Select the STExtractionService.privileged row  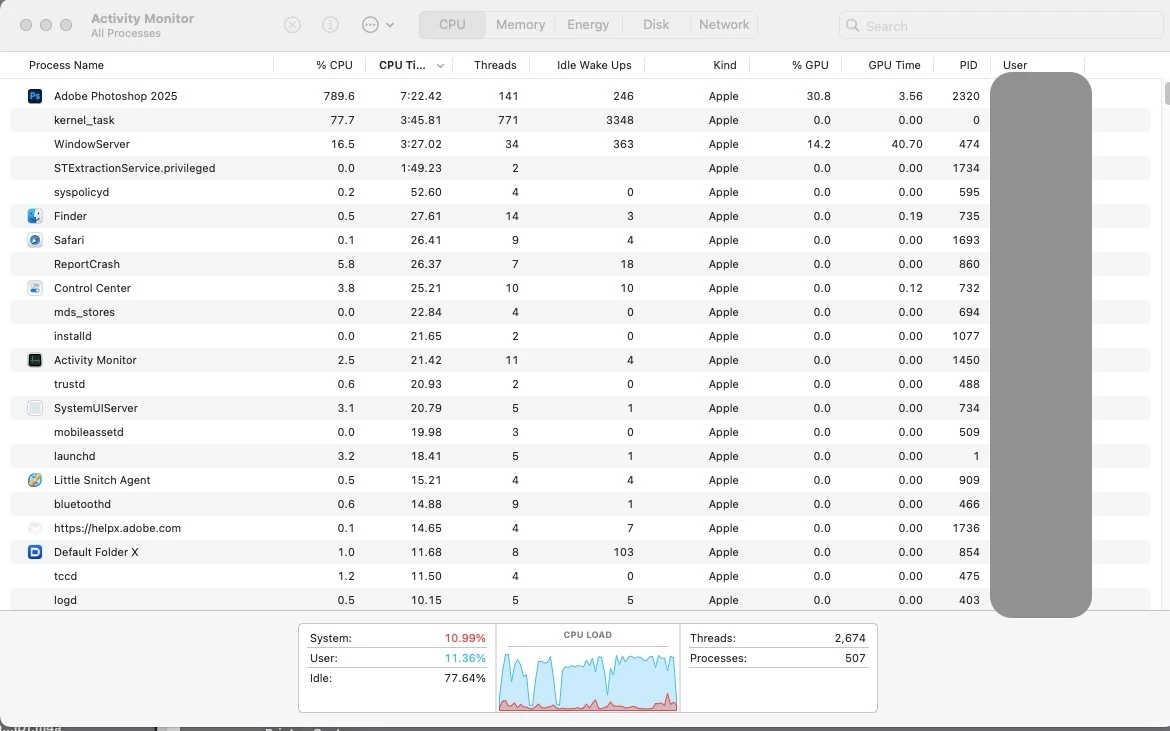click(581, 168)
